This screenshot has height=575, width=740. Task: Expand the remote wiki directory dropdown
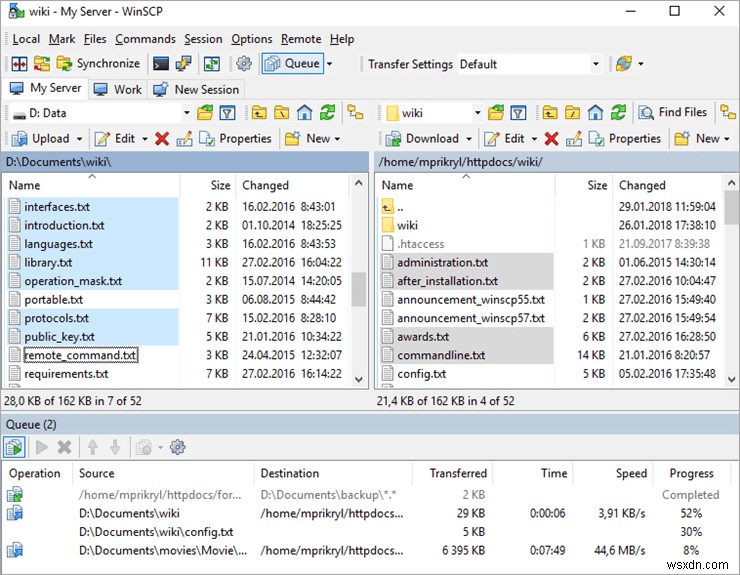pos(477,113)
